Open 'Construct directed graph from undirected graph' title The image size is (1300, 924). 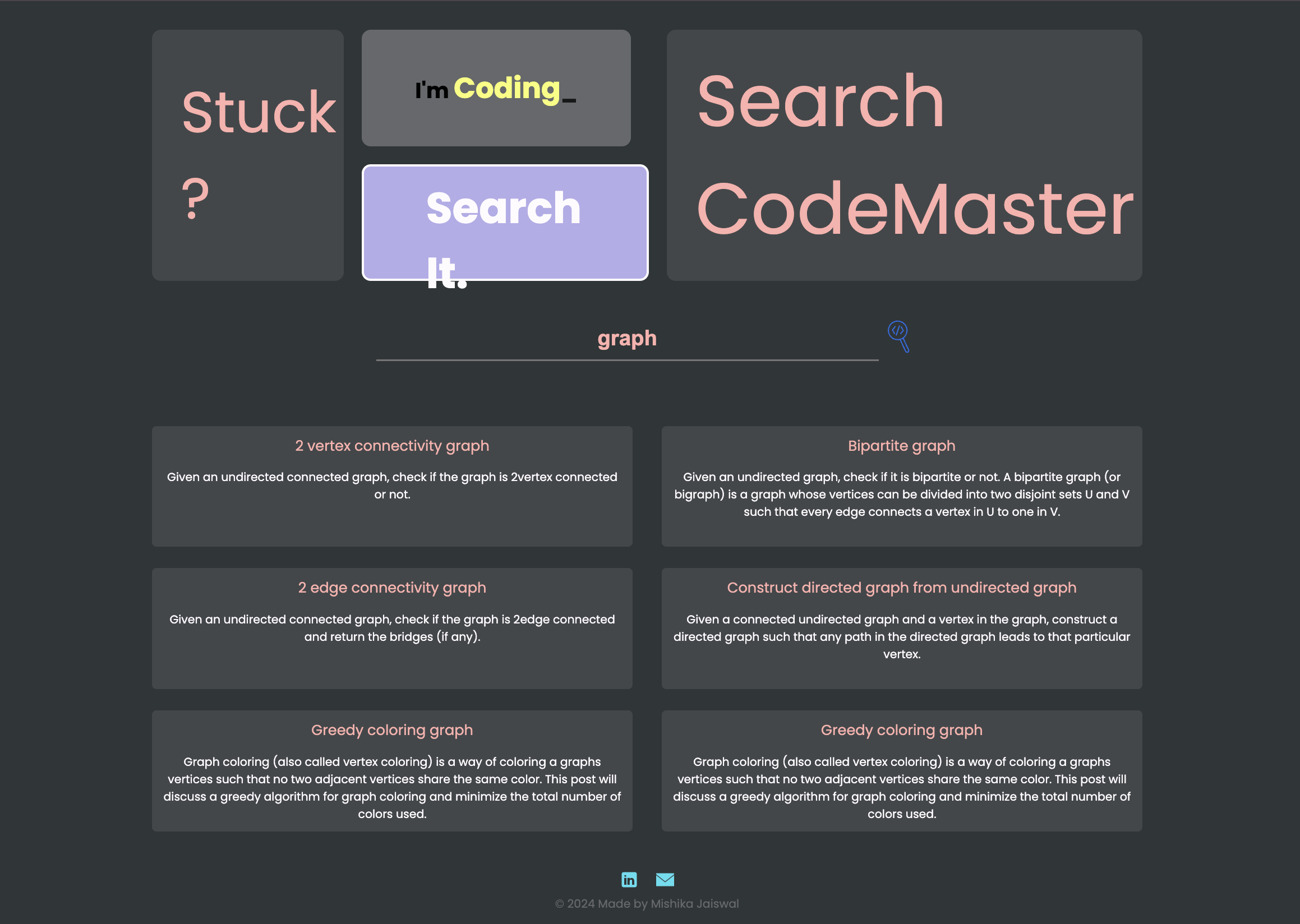(x=901, y=588)
